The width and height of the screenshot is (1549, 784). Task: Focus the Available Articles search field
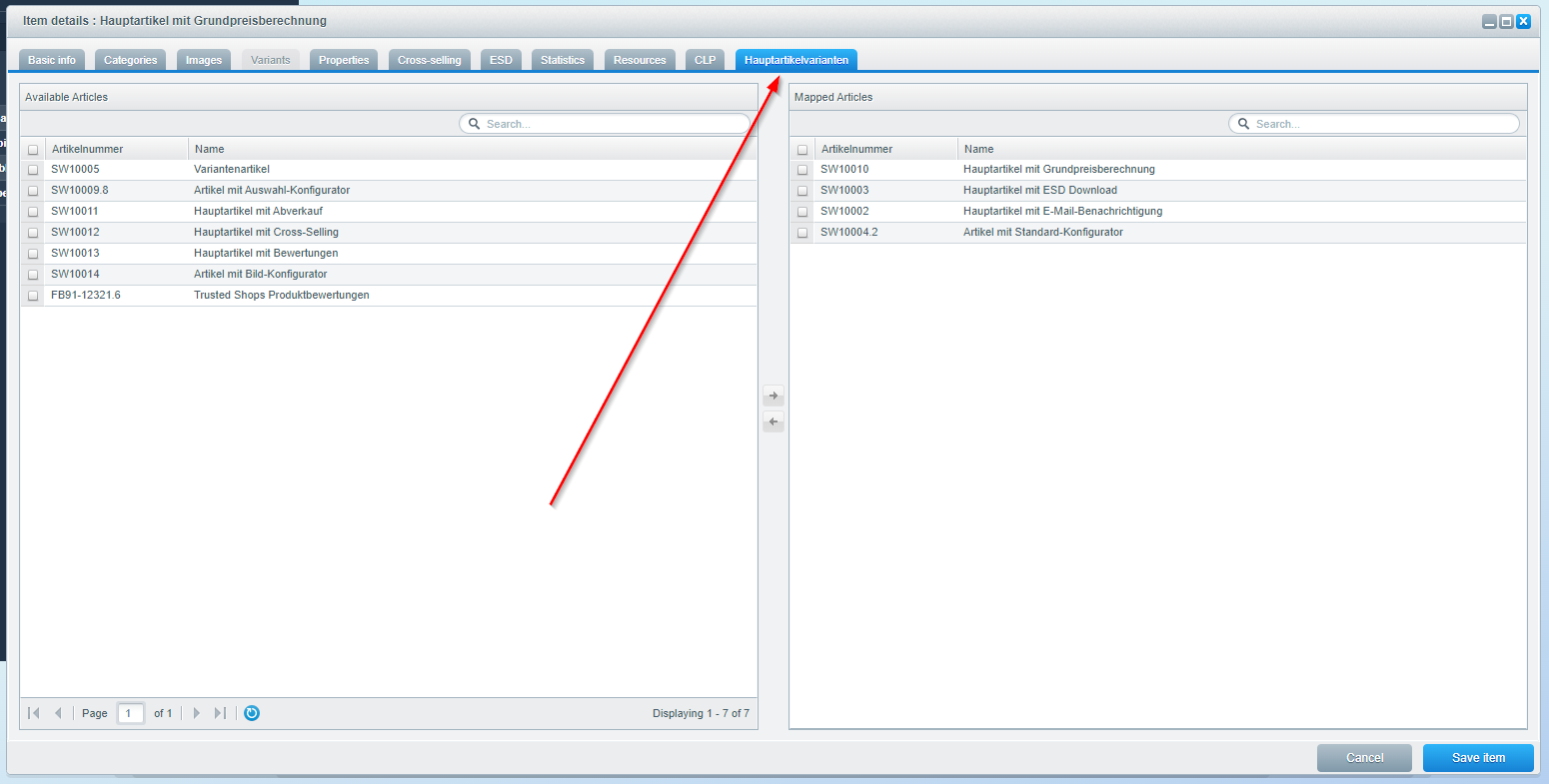pos(605,124)
